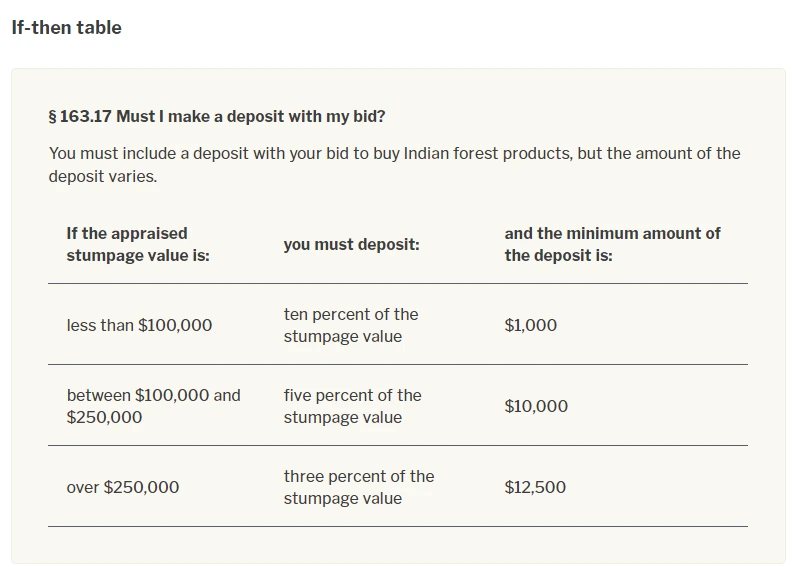794x567 pixels.
Task: Click the "between $100,000 and $250,000" cell
Action: [153, 406]
